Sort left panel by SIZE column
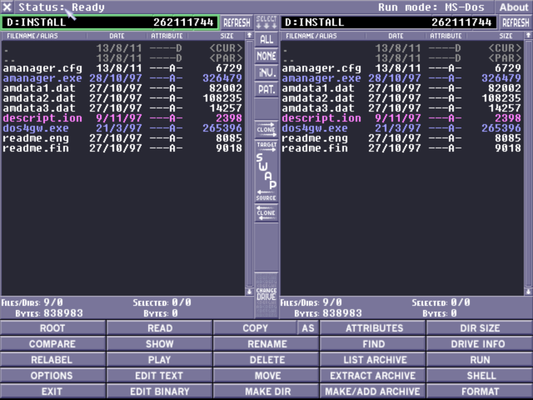The image size is (533, 400). pos(226,36)
